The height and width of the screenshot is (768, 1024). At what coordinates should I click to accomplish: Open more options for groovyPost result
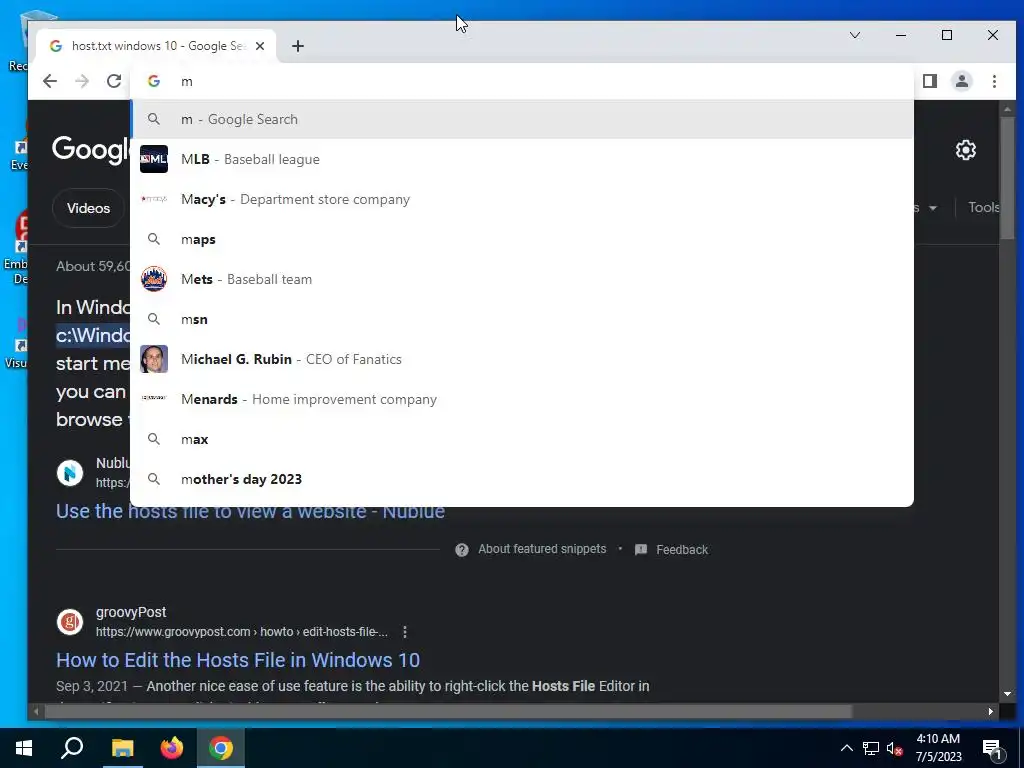coord(405,632)
